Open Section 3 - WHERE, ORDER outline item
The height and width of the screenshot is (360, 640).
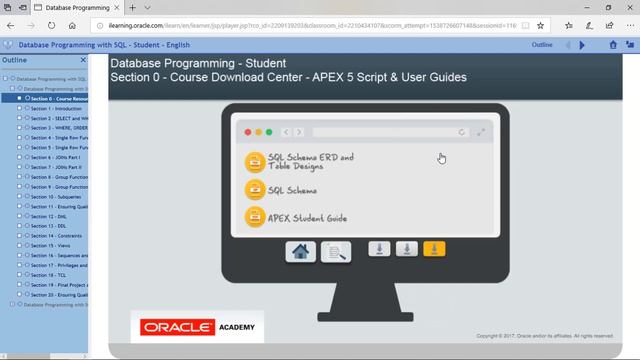point(59,128)
